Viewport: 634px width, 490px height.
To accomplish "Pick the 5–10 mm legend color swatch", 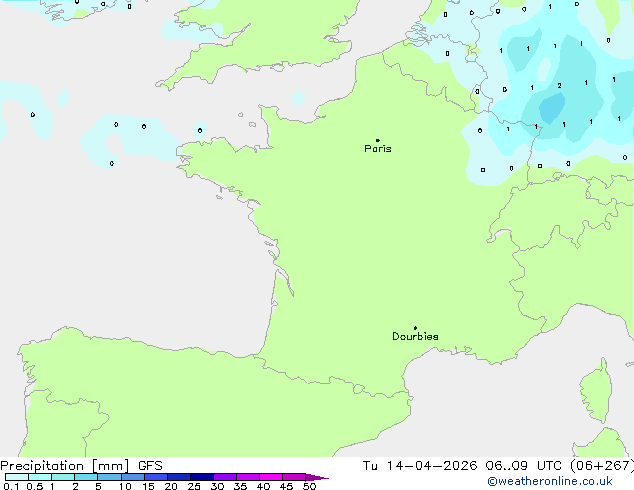I will [x=109, y=477].
